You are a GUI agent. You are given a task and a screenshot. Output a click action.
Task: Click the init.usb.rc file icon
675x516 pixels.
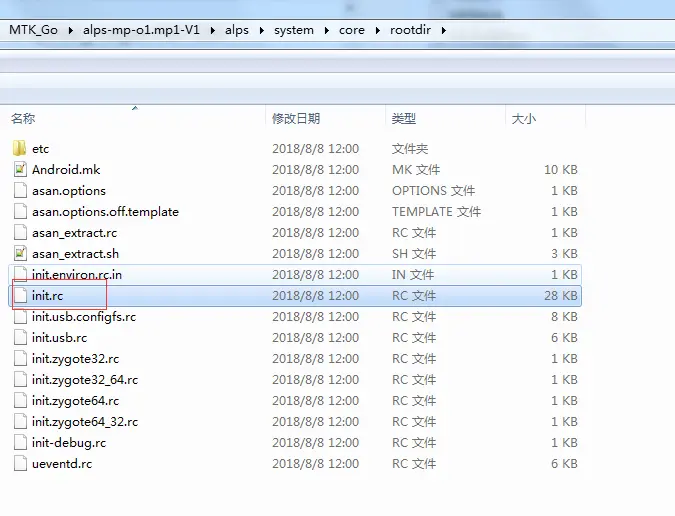[x=20, y=338]
